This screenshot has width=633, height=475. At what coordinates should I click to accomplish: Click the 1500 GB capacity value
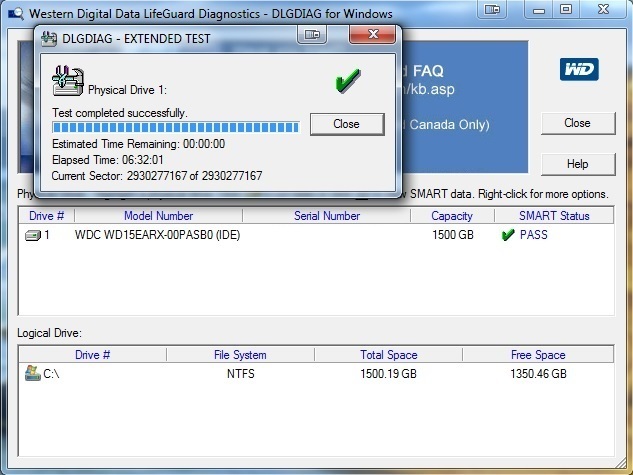point(453,235)
